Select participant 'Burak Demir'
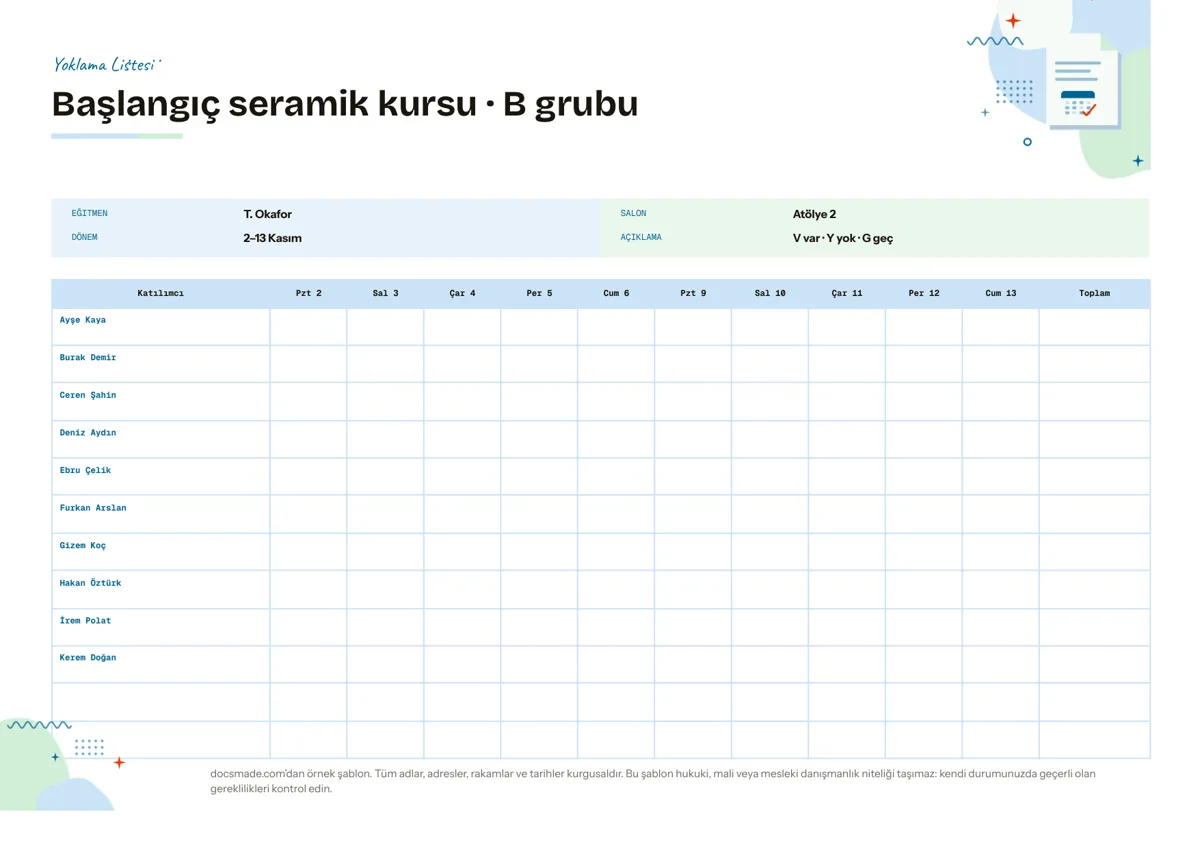This screenshot has width=1200, height=849. click(88, 358)
